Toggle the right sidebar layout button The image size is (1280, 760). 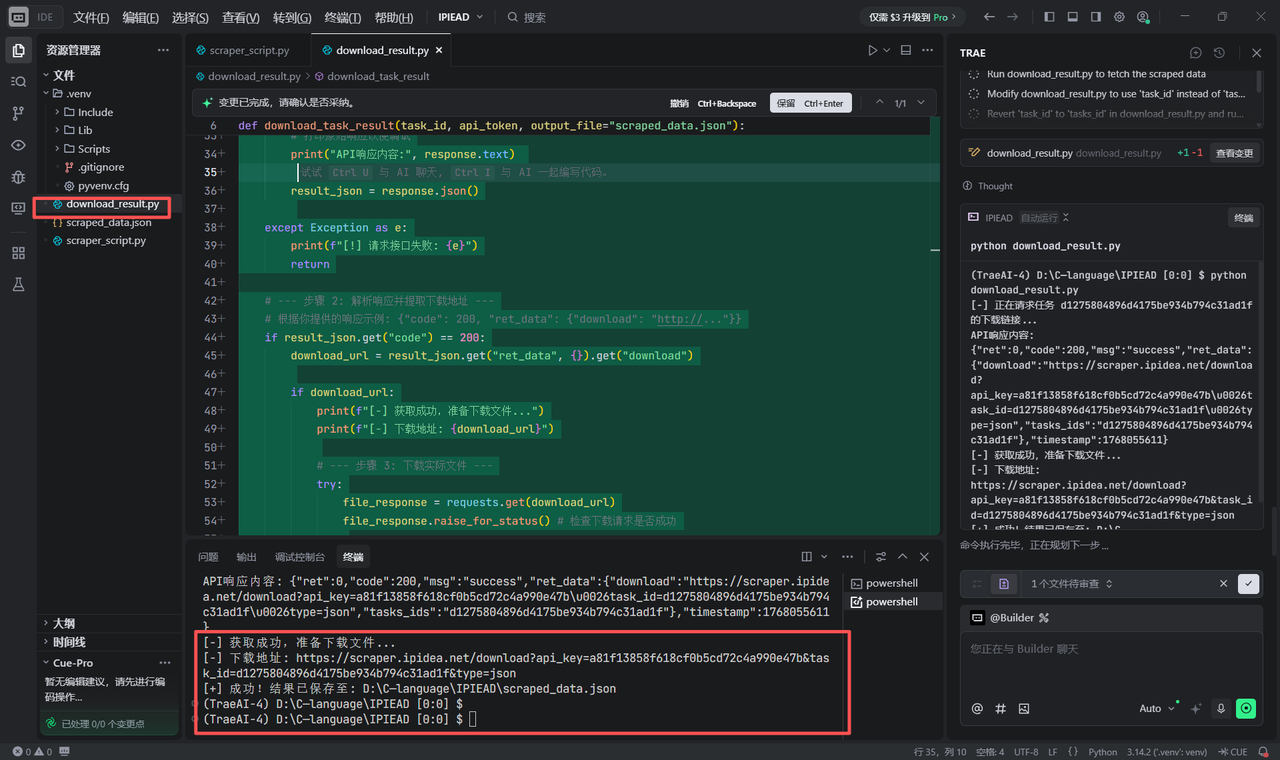click(1096, 17)
